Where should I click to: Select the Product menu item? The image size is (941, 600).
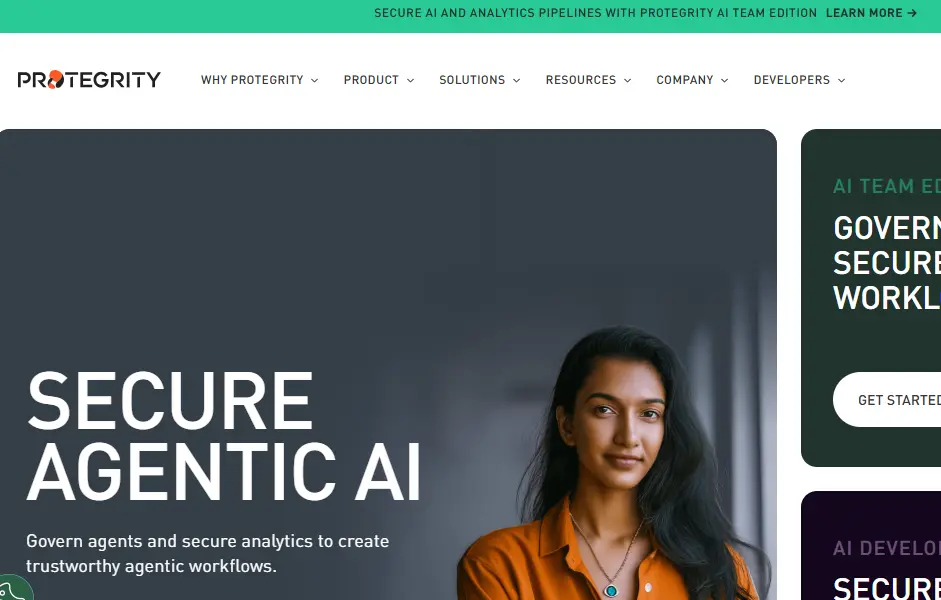(371, 80)
